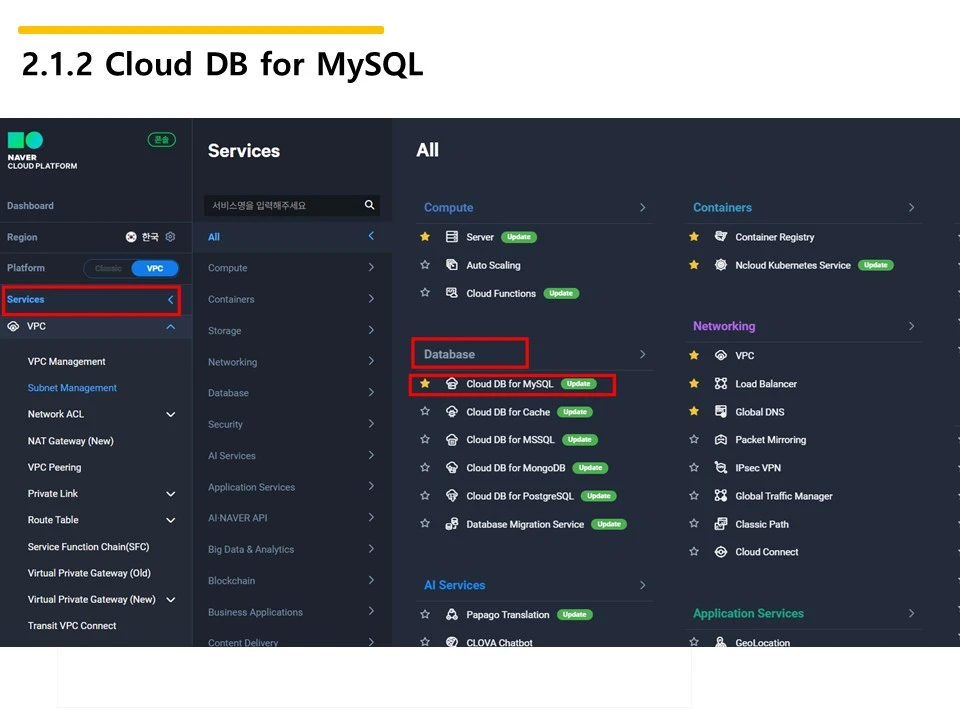Viewport: 960px width, 720px height.
Task: Click the Cloud Connect icon
Action: coord(721,552)
